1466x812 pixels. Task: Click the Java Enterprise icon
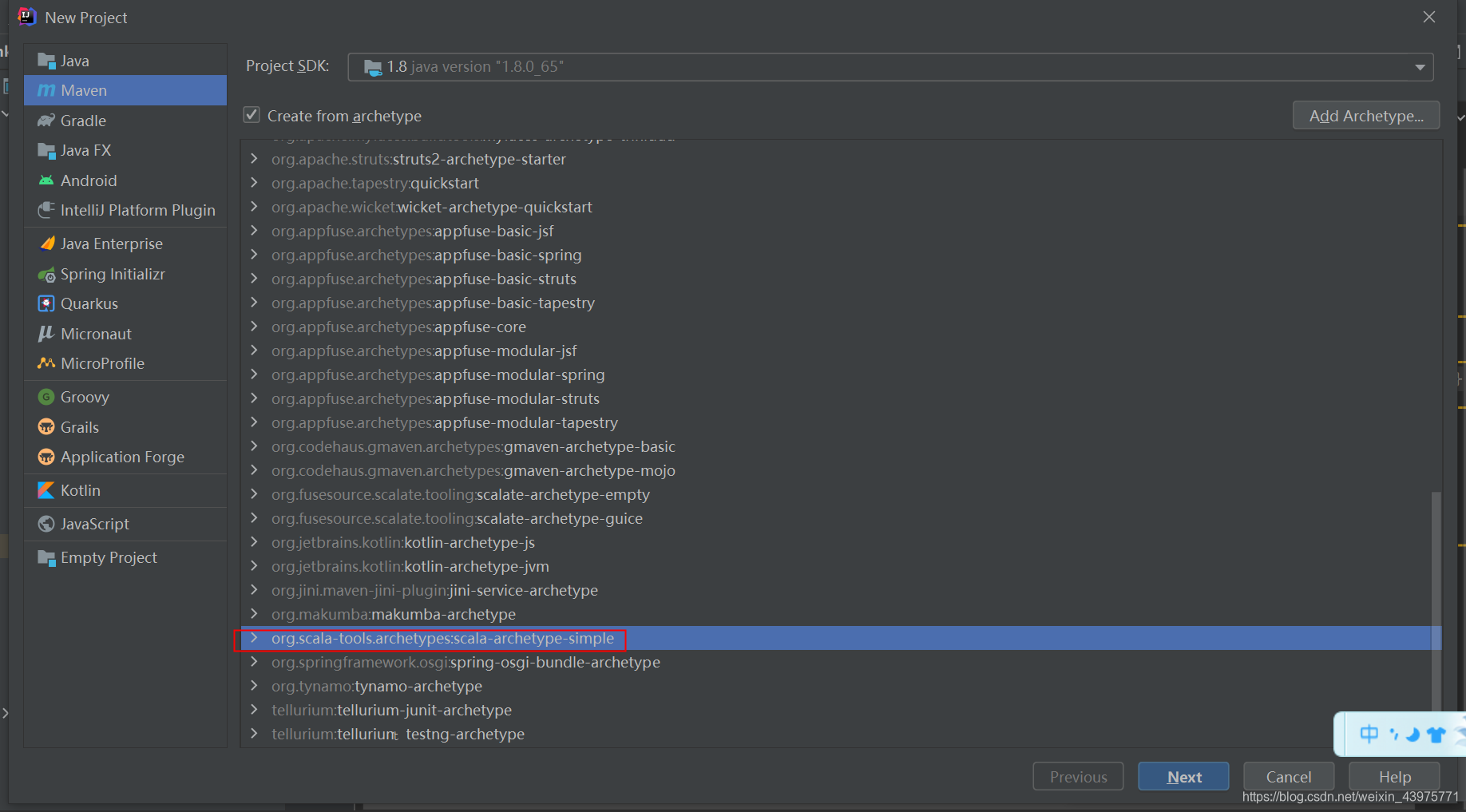(46, 244)
